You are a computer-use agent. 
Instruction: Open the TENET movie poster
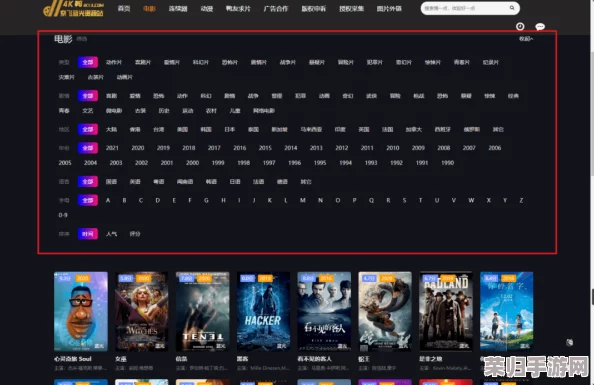202,311
